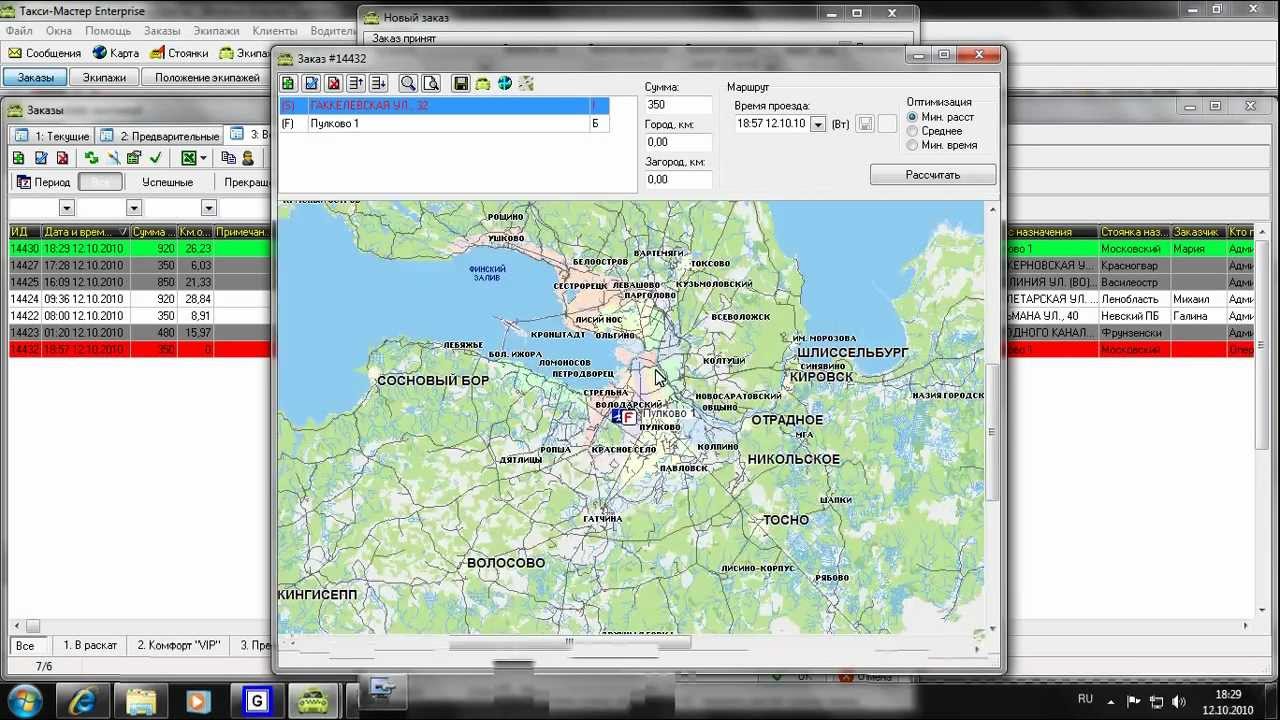Click Успешные filter button

(x=167, y=182)
